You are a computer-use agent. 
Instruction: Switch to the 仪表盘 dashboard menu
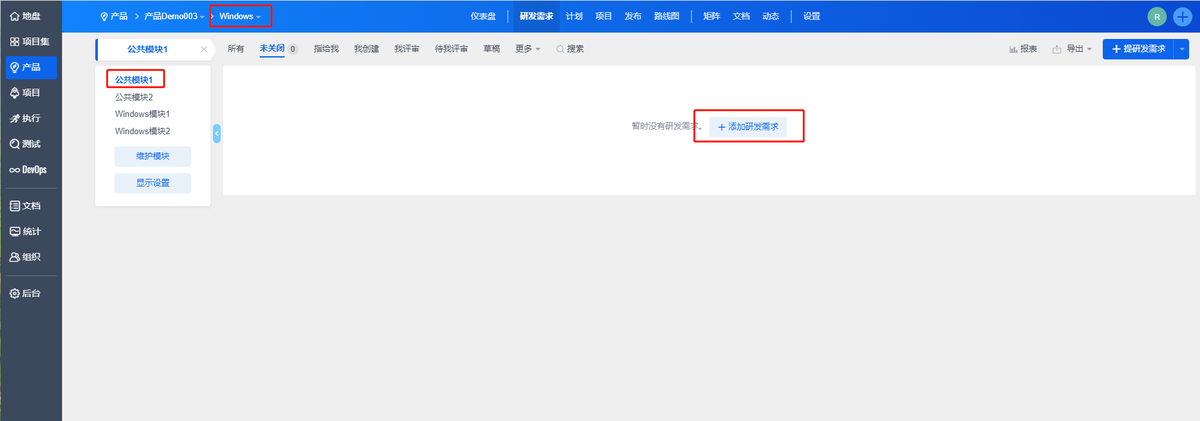[483, 16]
